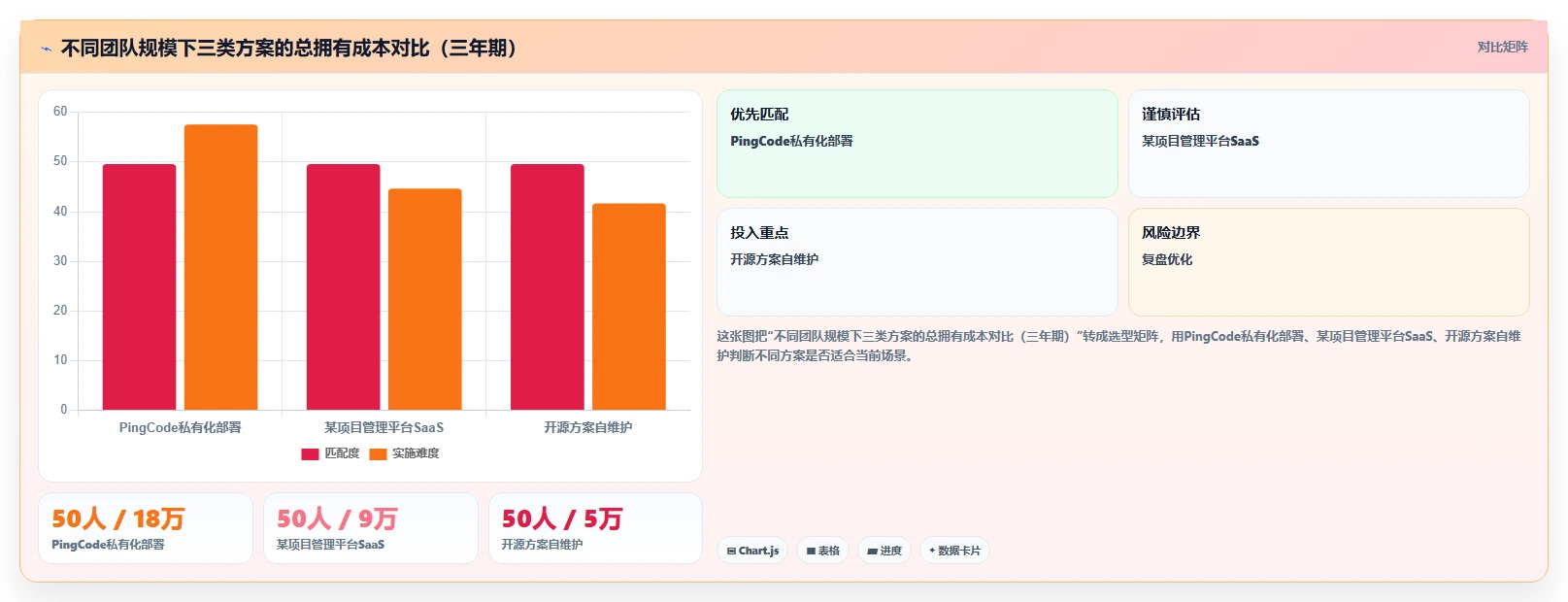Click the x-axis label 开源方案自维护
The image size is (1568, 602).
[x=588, y=427]
